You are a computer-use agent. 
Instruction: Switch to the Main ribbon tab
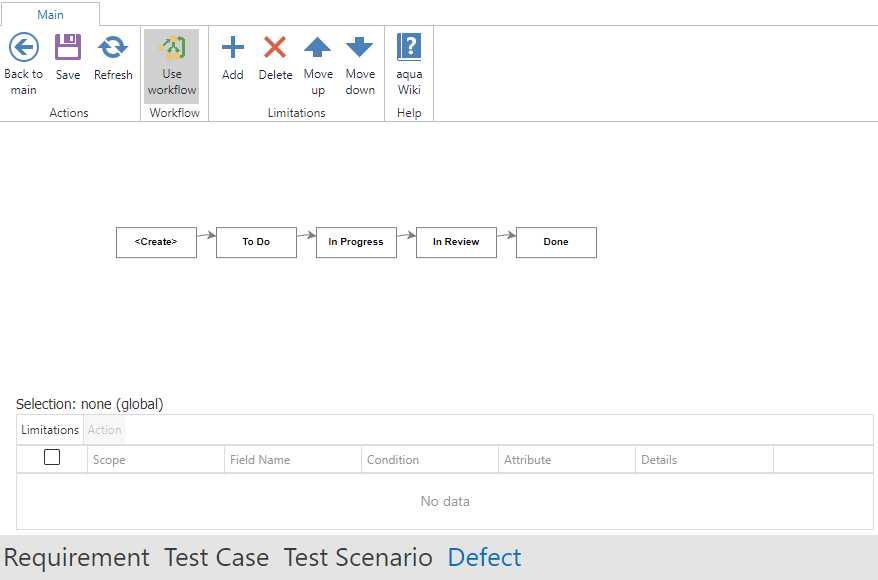pyautogui.click(x=50, y=14)
